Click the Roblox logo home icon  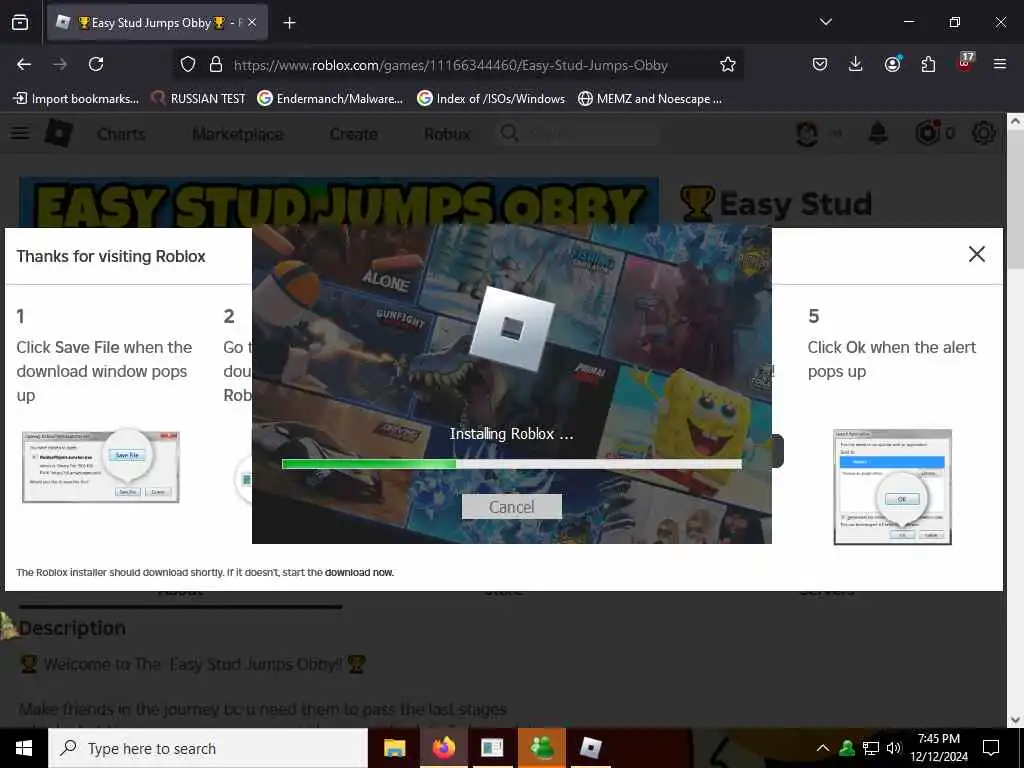click(x=58, y=133)
